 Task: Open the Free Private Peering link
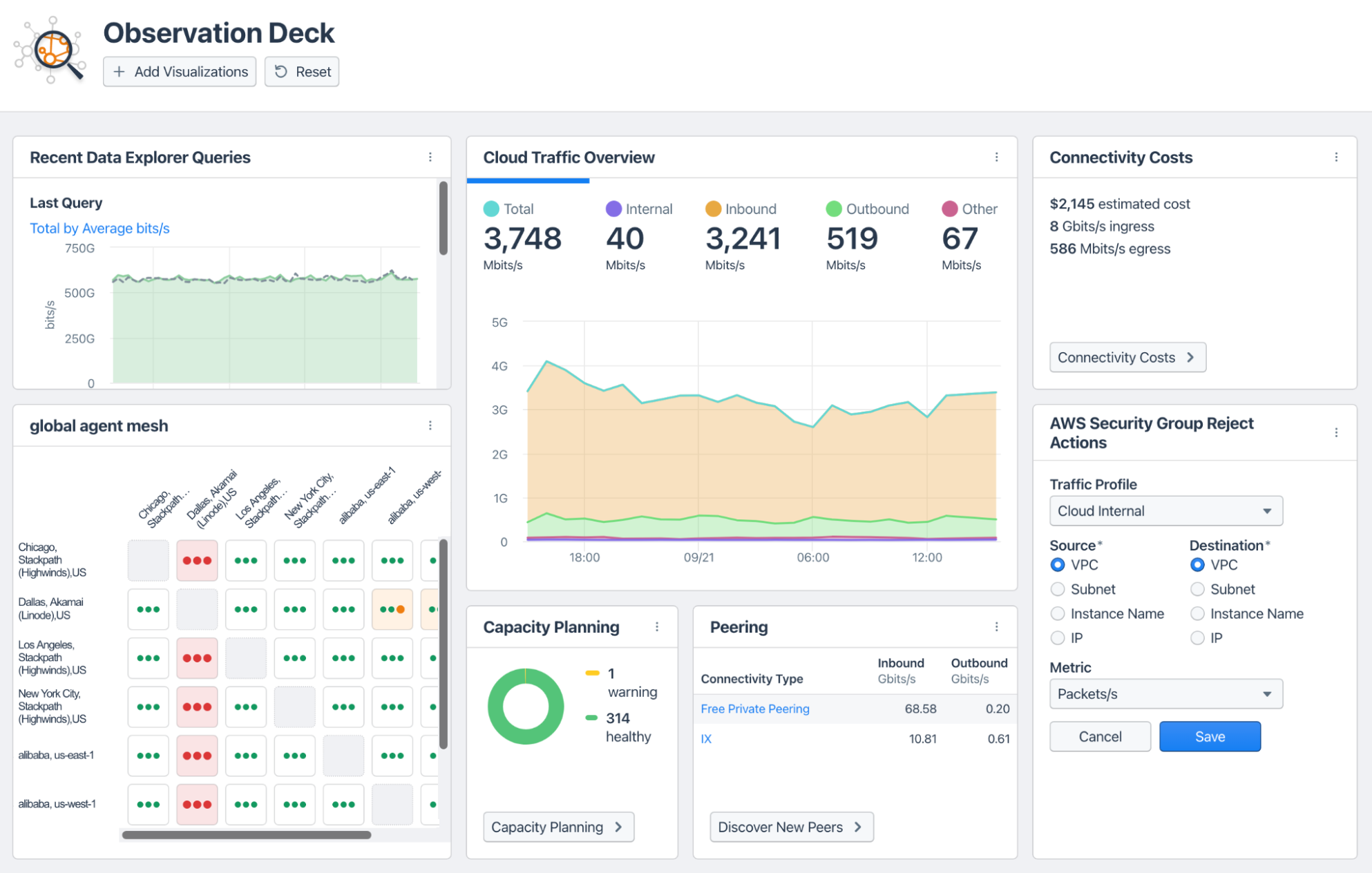click(x=754, y=709)
